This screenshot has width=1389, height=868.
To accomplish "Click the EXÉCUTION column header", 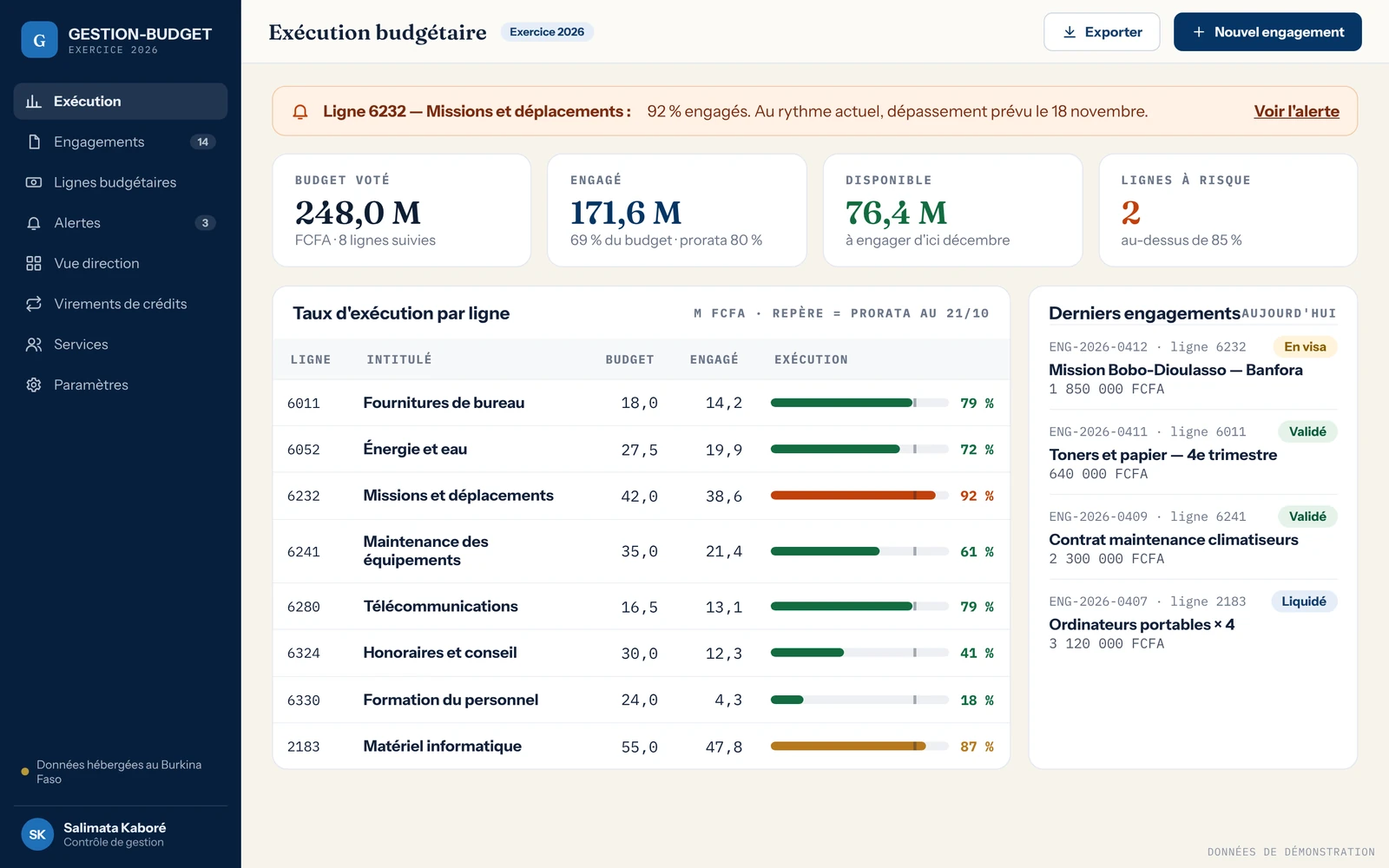I will (x=811, y=359).
